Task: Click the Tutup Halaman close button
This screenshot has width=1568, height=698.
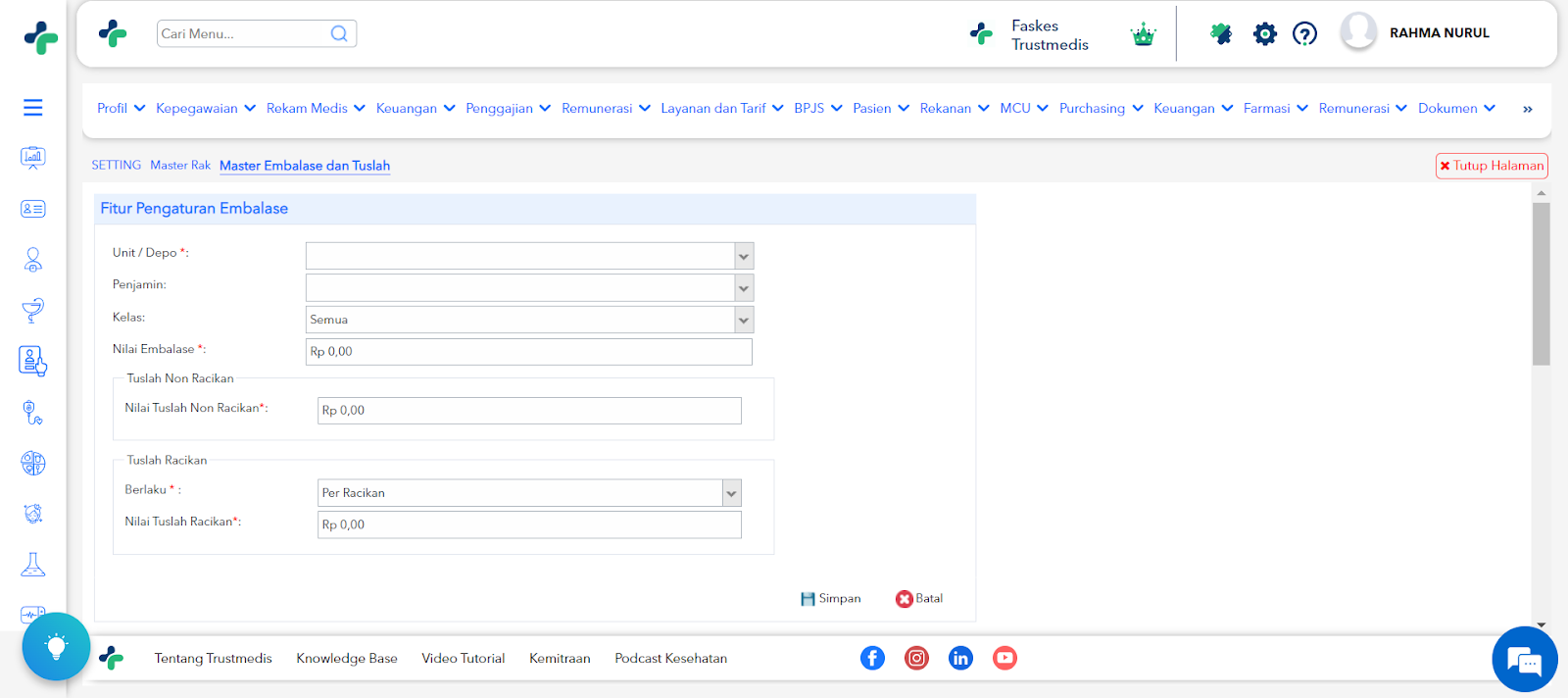Action: click(x=1492, y=166)
